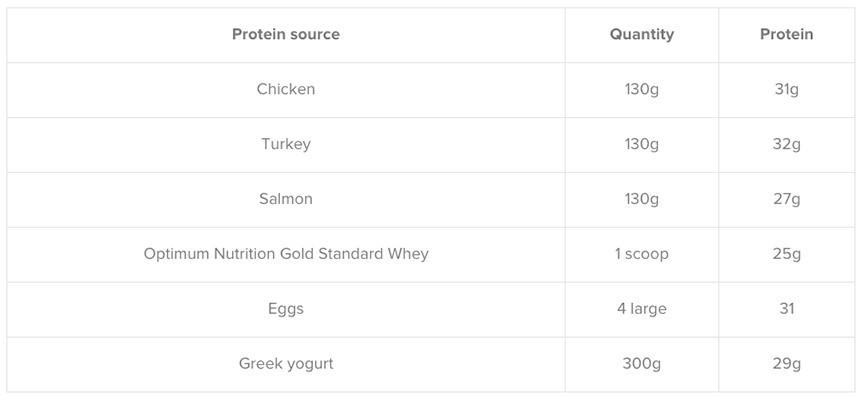Select the Turkey row label
Viewport: 860px width, 397px height.
click(x=286, y=144)
